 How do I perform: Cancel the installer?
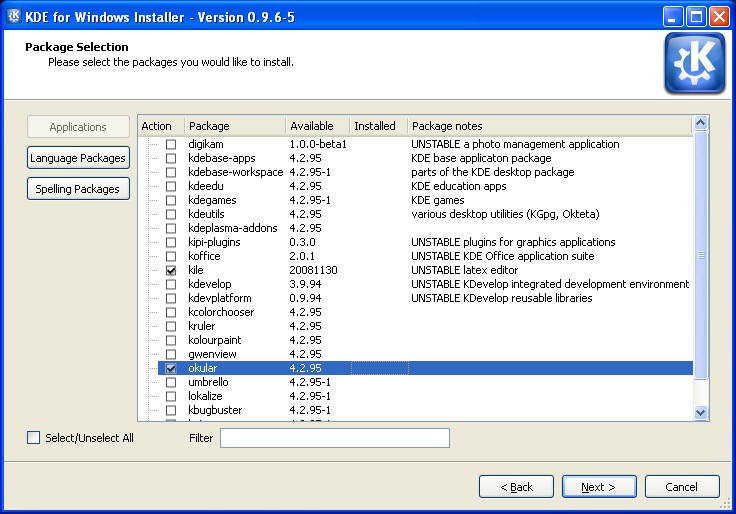click(682, 487)
